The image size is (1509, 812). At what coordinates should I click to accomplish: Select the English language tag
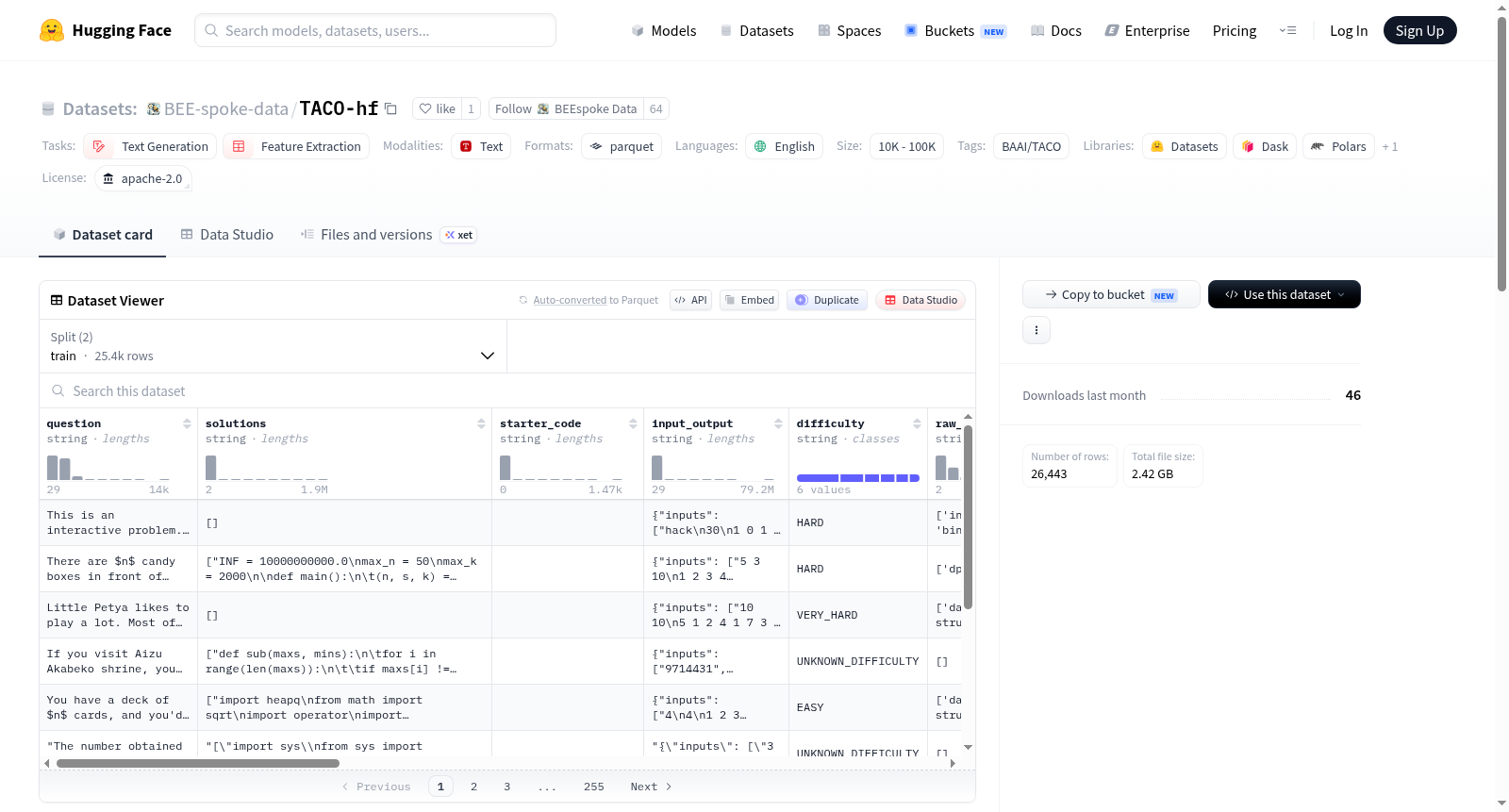(x=784, y=146)
